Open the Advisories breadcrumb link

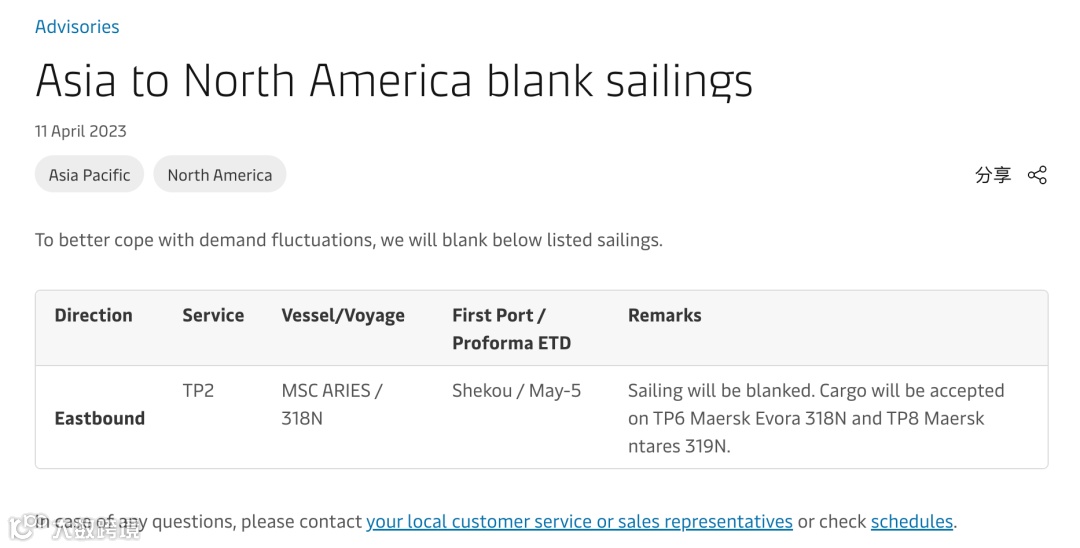77,27
